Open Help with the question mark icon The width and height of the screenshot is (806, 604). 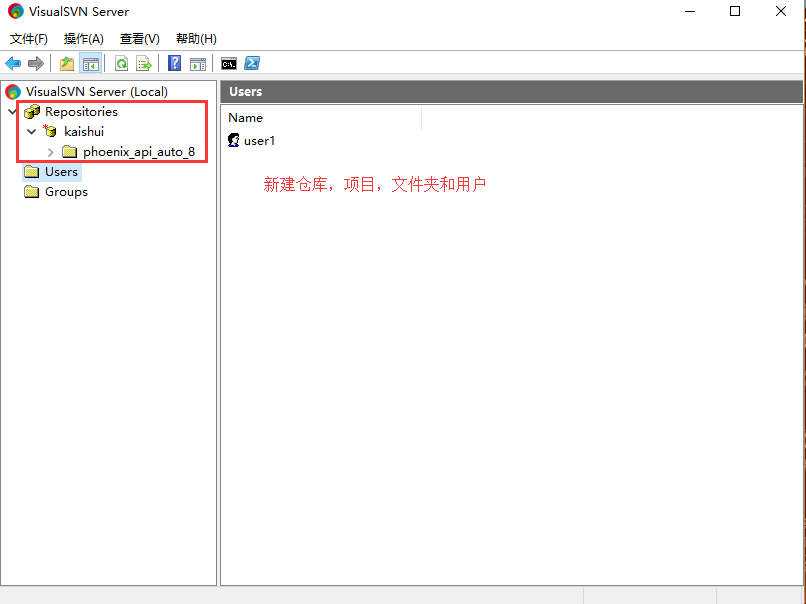tap(175, 63)
